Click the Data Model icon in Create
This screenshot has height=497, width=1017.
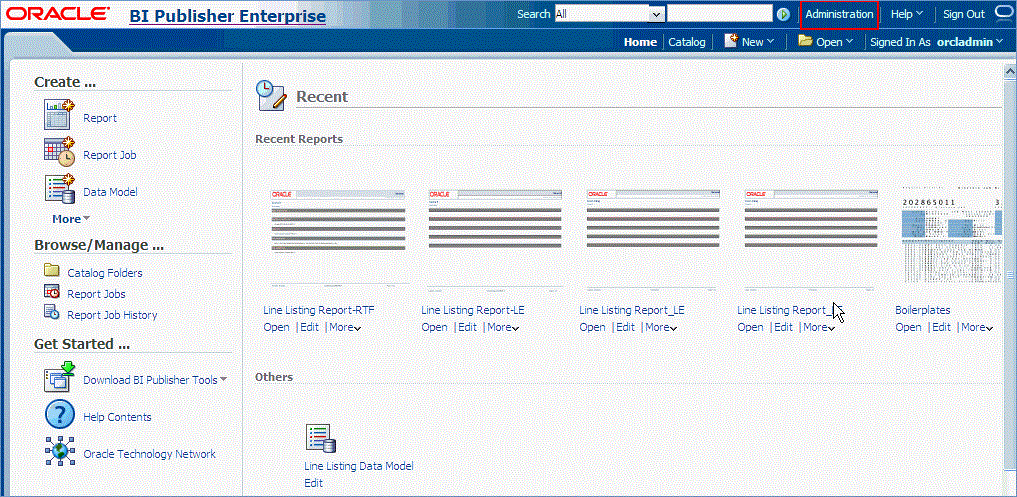pyautogui.click(x=60, y=189)
